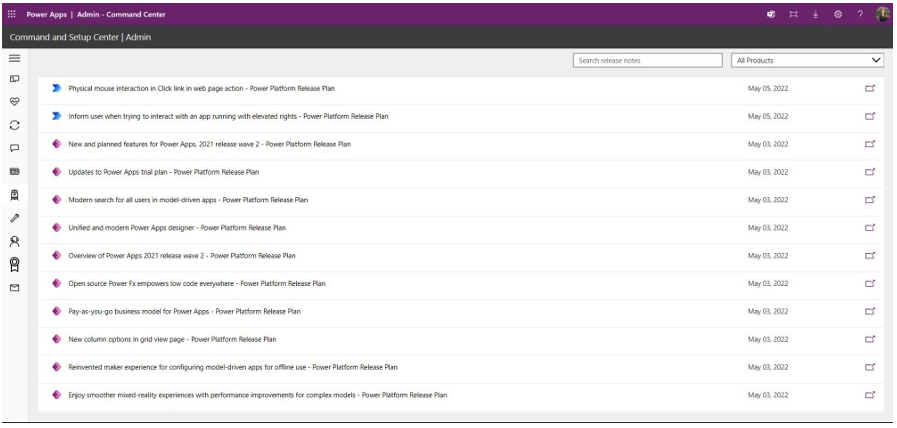The height and width of the screenshot is (428, 897).
Task: Open help via question mark icon
Action: tap(858, 15)
